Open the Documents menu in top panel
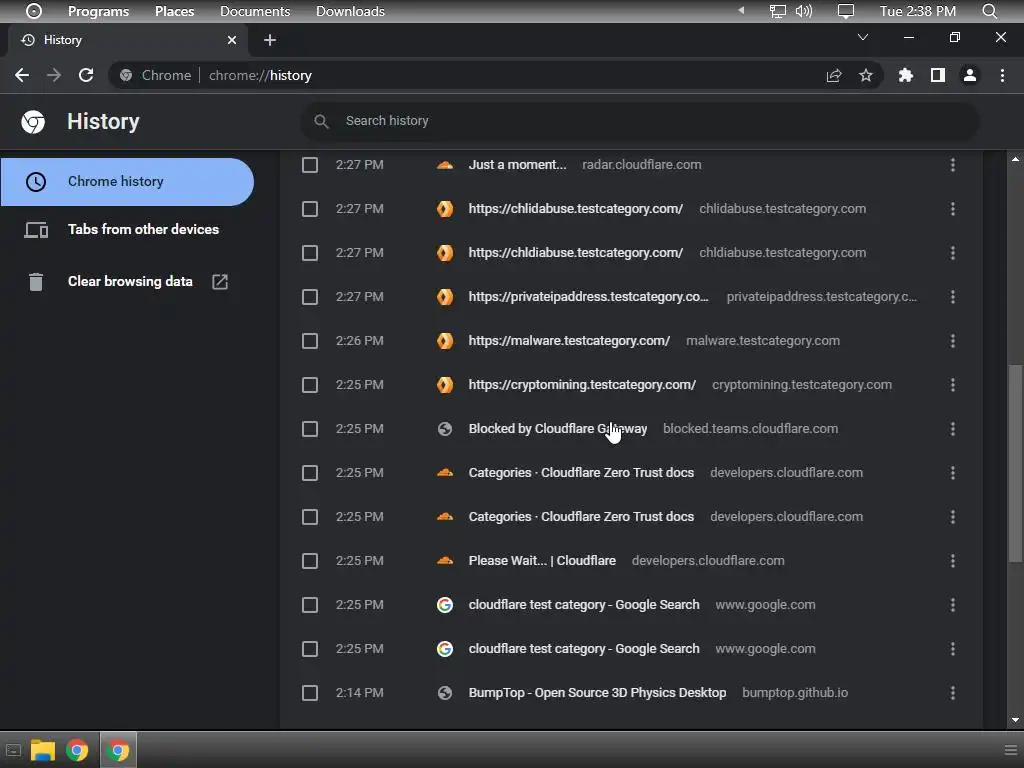 [x=255, y=11]
